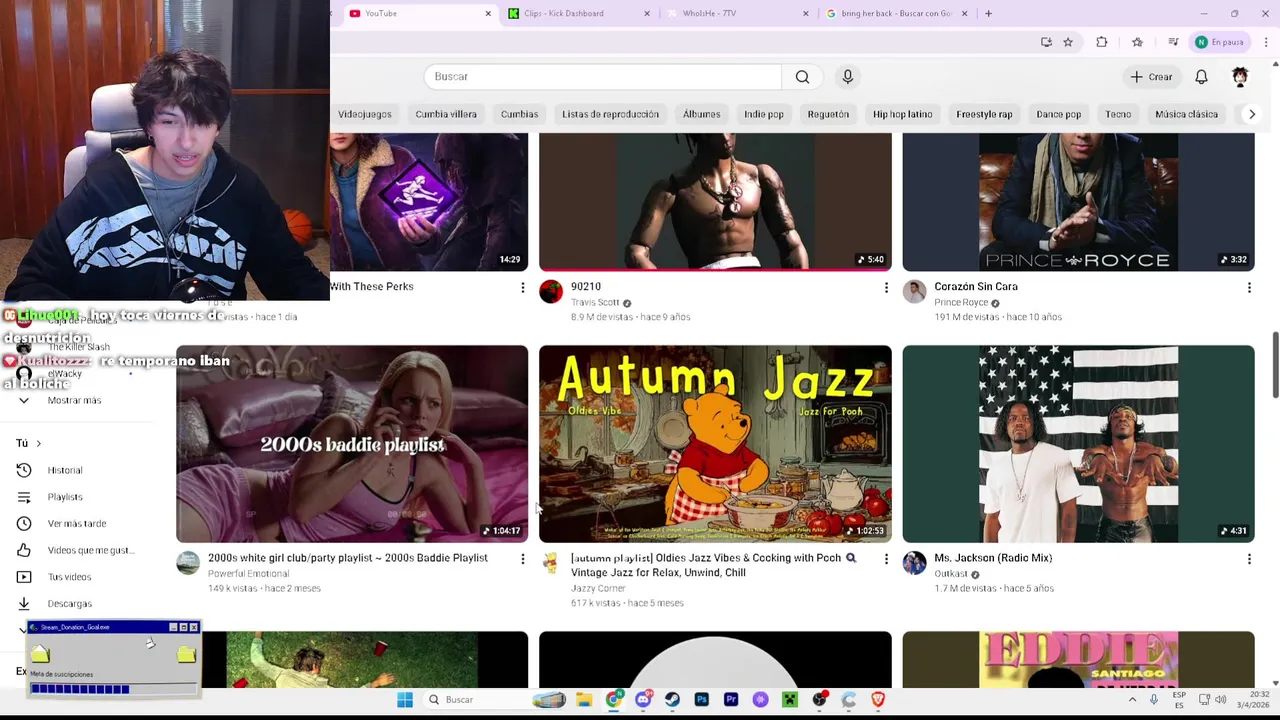Screen dimensions: 1280x720
Task: Open Playlists in the sidebar
Action: pyautogui.click(x=65, y=497)
